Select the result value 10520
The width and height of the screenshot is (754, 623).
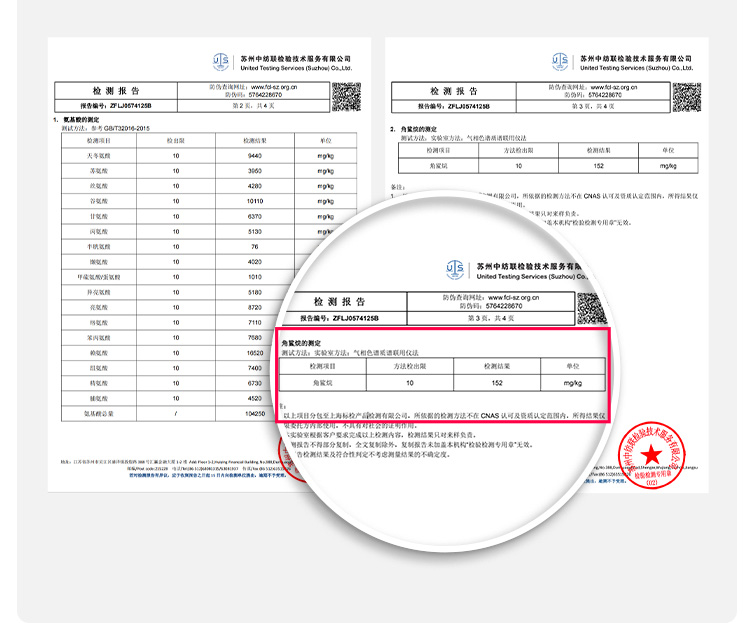255,353
